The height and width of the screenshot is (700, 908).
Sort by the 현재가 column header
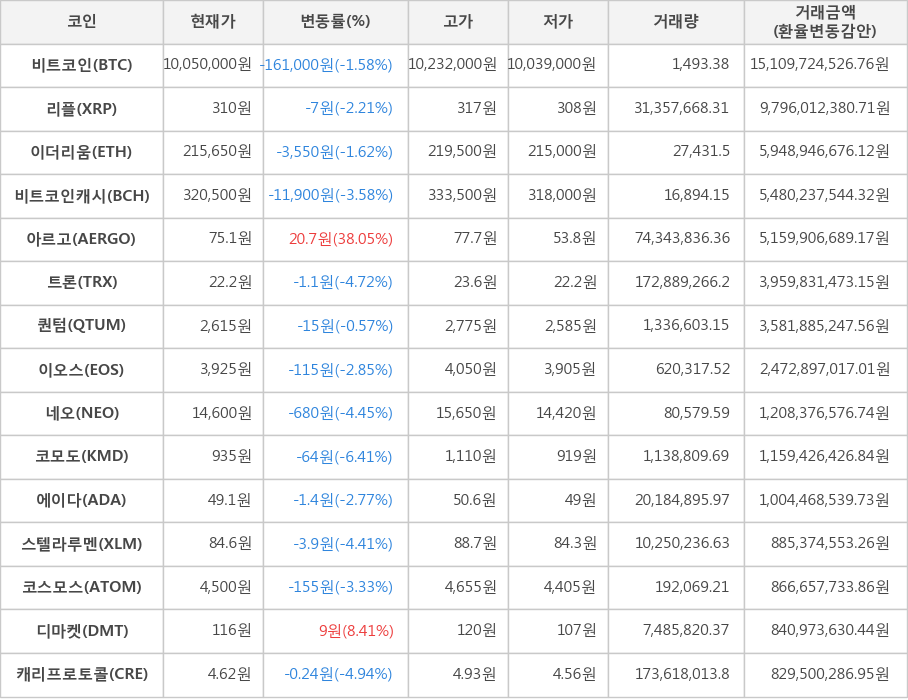tap(213, 22)
